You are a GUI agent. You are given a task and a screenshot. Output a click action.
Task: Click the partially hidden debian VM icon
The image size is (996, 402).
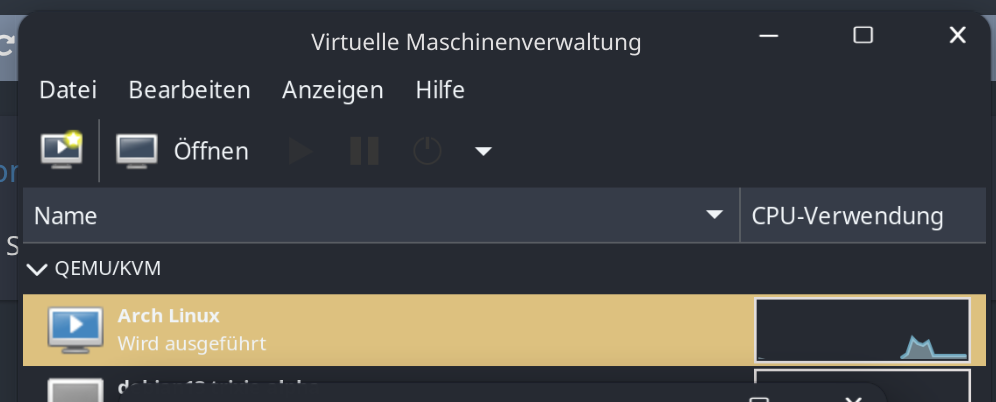(76, 390)
